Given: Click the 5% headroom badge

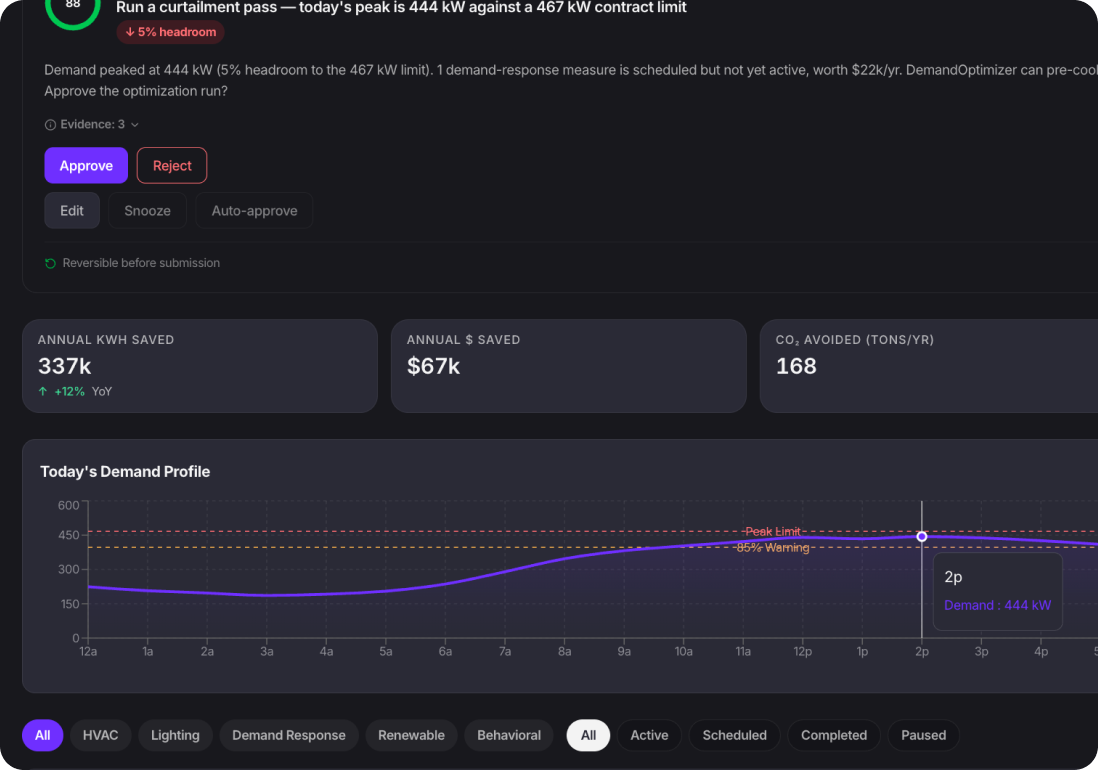Looking at the screenshot, I should coord(170,32).
